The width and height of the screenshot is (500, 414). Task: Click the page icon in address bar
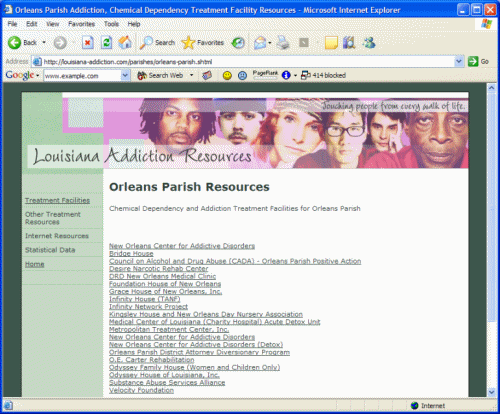coord(37,62)
